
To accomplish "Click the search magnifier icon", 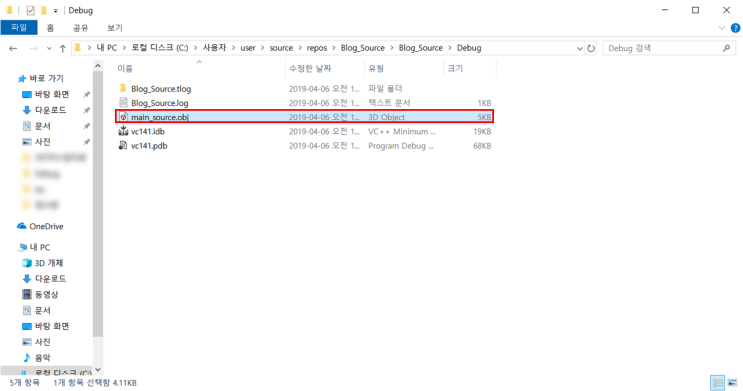I will pyautogui.click(x=726, y=48).
